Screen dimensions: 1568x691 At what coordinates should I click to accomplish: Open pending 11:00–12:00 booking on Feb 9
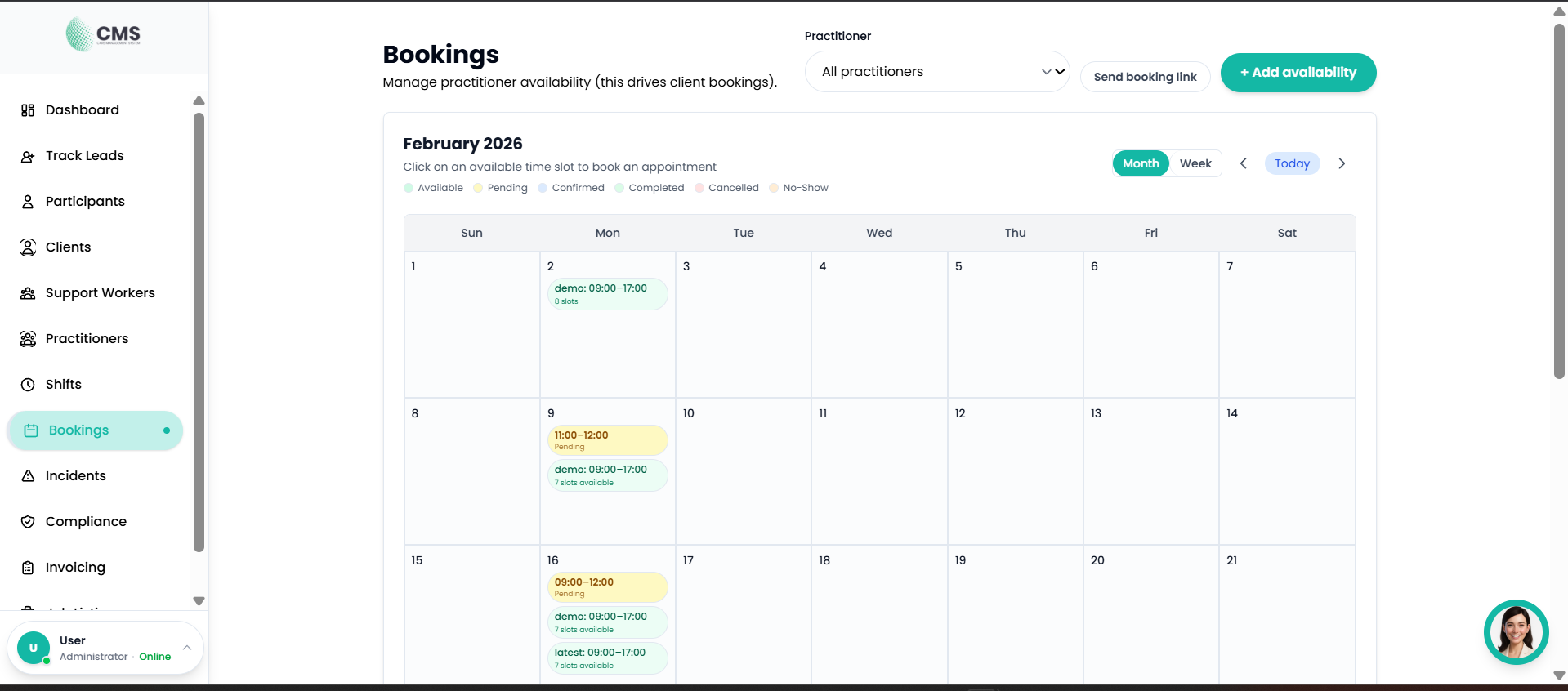click(607, 440)
